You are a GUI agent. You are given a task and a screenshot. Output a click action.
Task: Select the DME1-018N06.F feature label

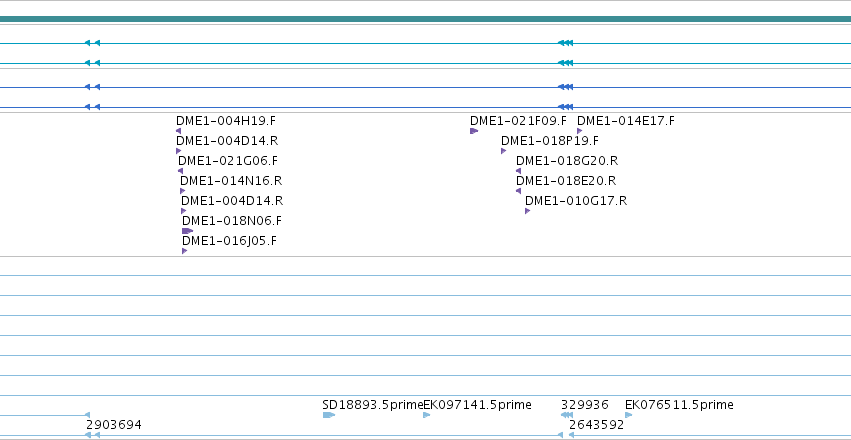pyautogui.click(x=232, y=221)
